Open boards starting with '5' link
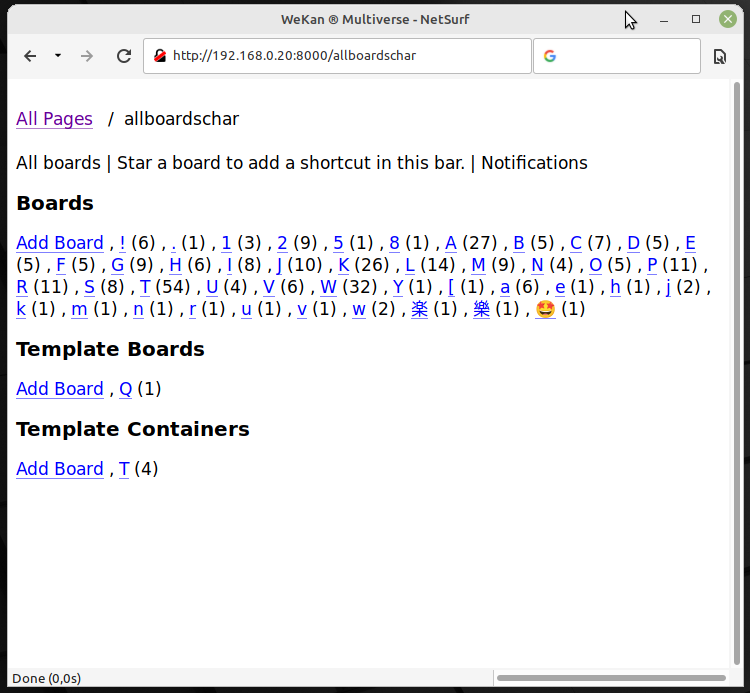The height and width of the screenshot is (693, 750). click(x=338, y=242)
